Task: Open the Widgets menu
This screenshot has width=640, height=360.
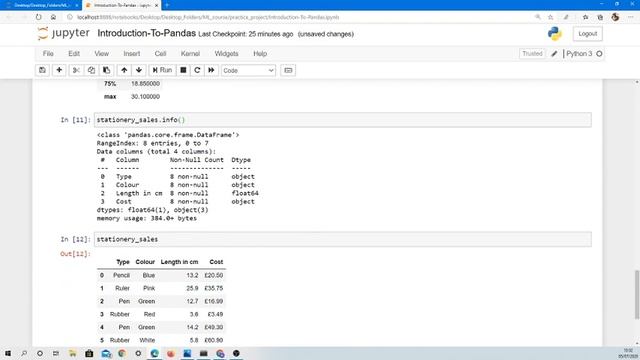Action: point(226,53)
